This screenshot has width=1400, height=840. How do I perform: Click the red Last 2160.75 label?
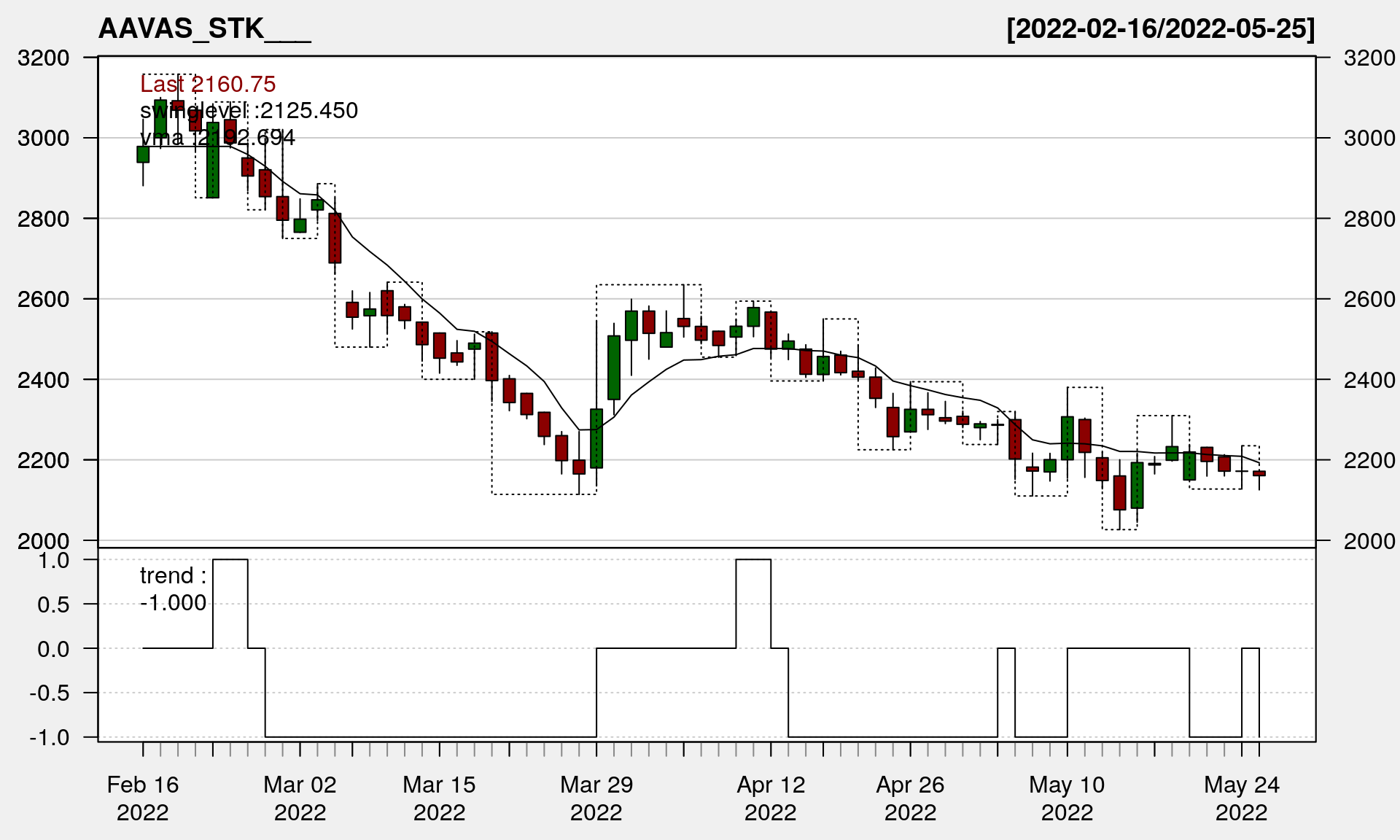pos(208,84)
